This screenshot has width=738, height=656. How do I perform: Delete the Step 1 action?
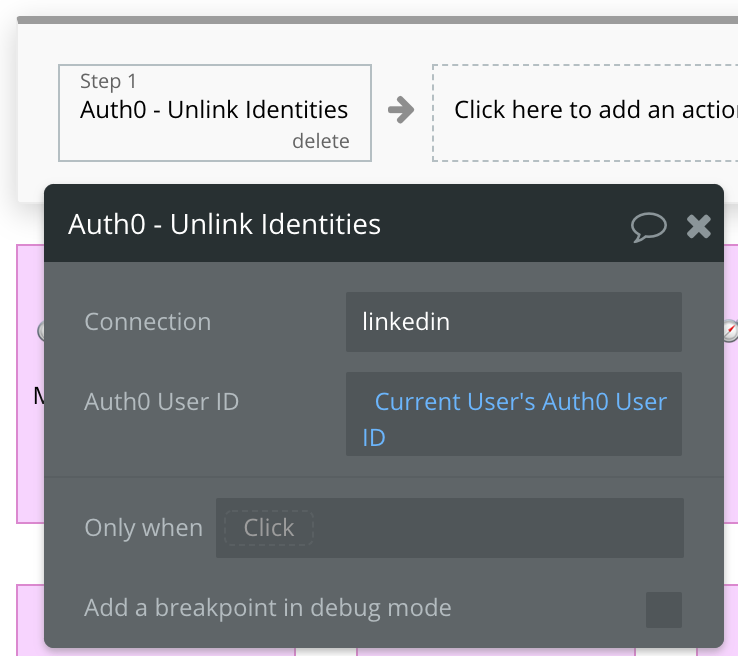click(320, 141)
